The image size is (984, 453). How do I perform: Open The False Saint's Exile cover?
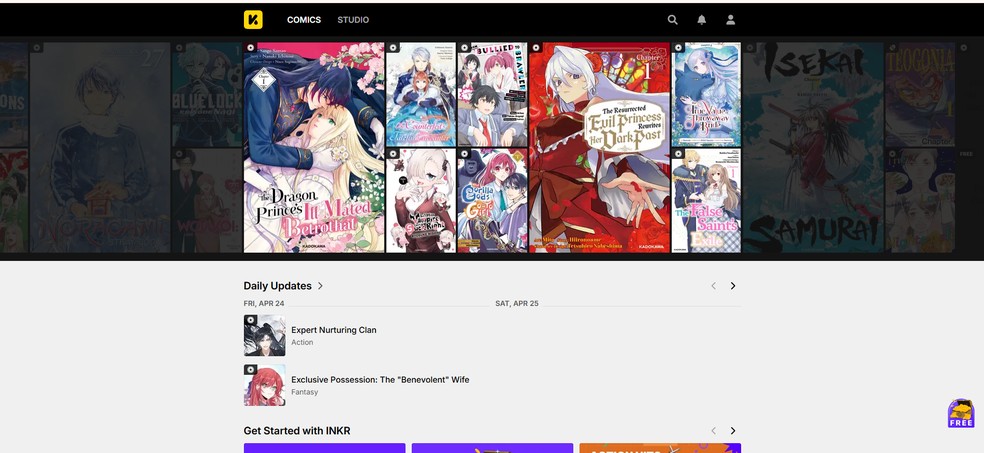(x=706, y=201)
